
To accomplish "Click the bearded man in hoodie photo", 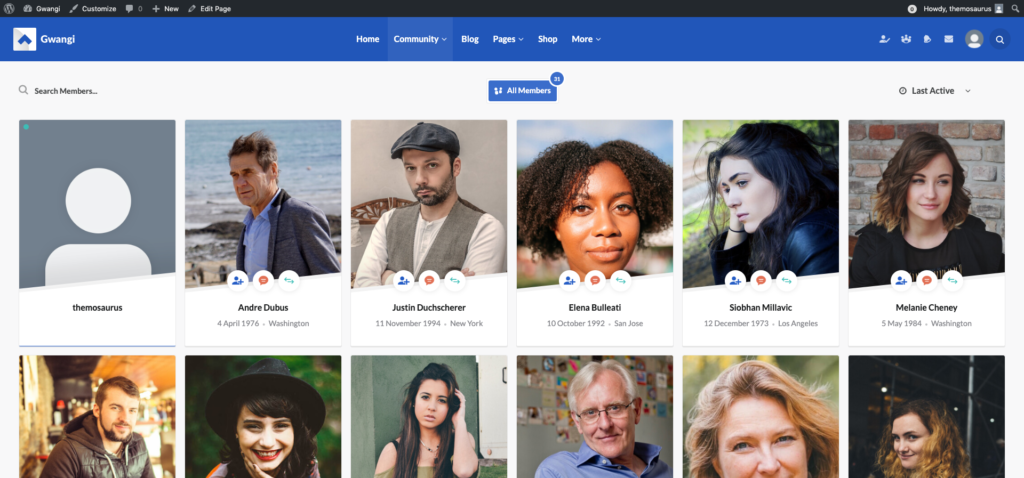I will 97,417.
